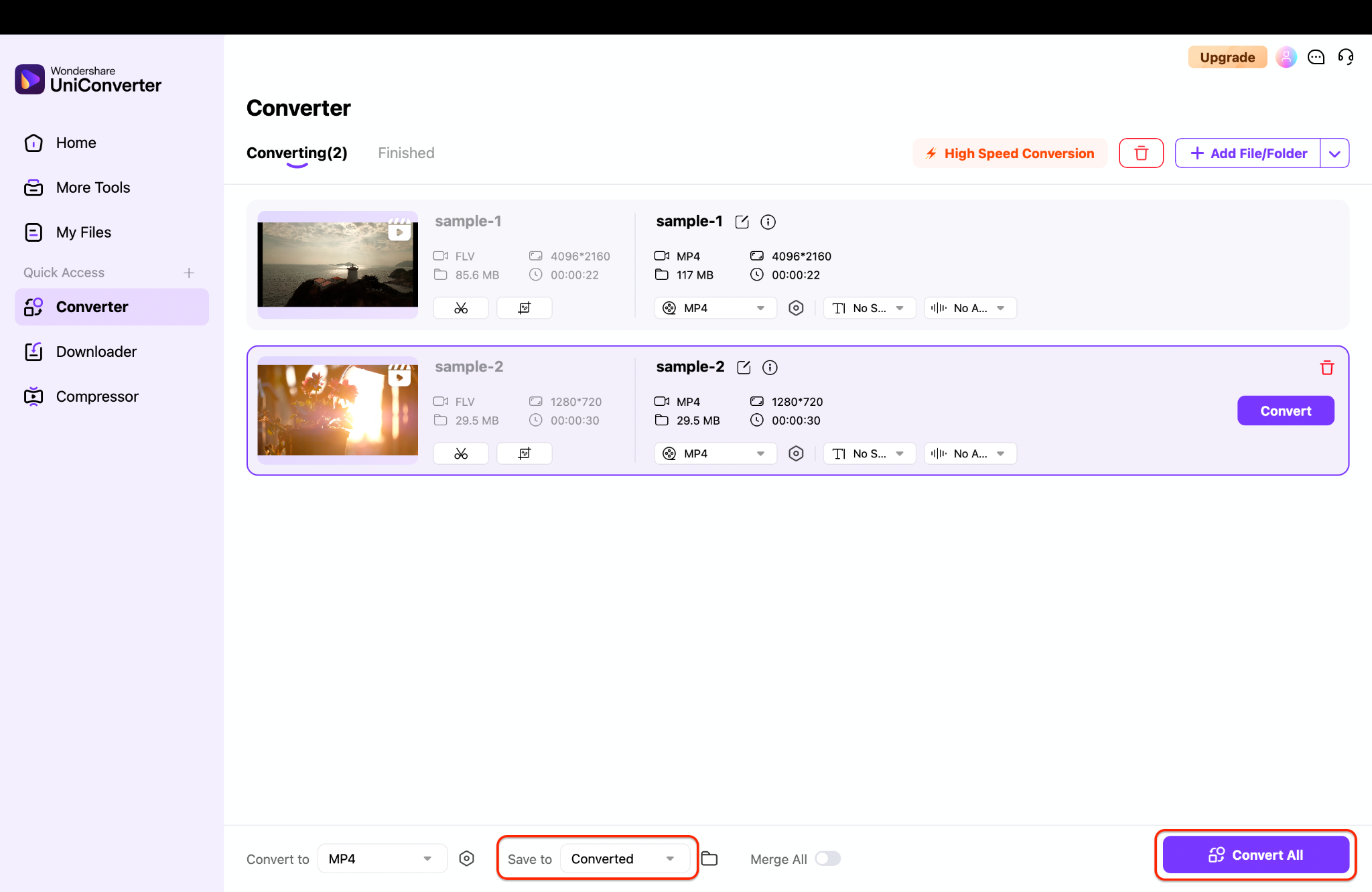
Task: Rename sample-1 with the edit pencil icon
Action: (742, 222)
